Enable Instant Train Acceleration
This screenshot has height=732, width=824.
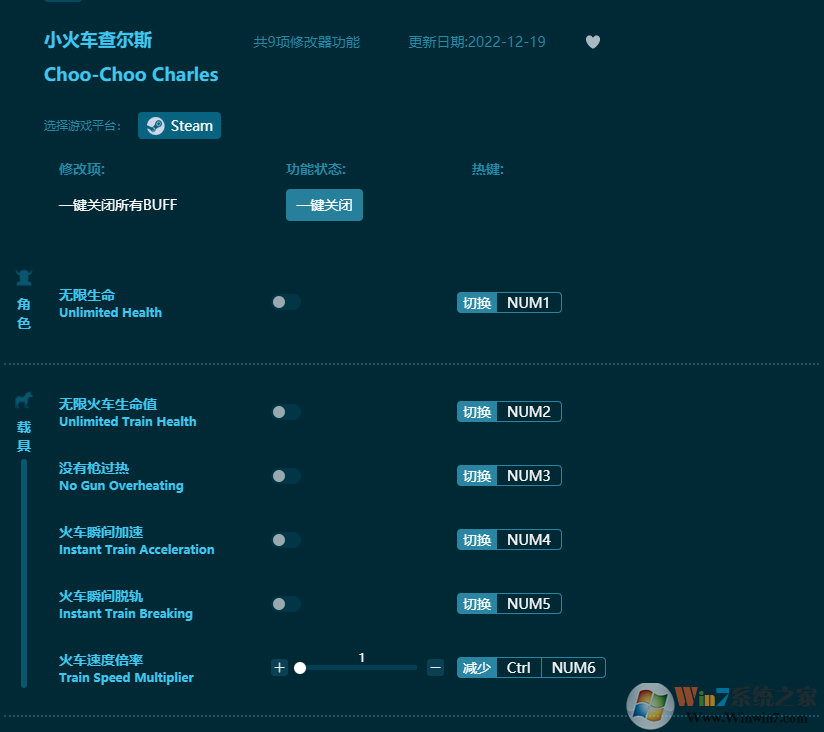(x=285, y=540)
